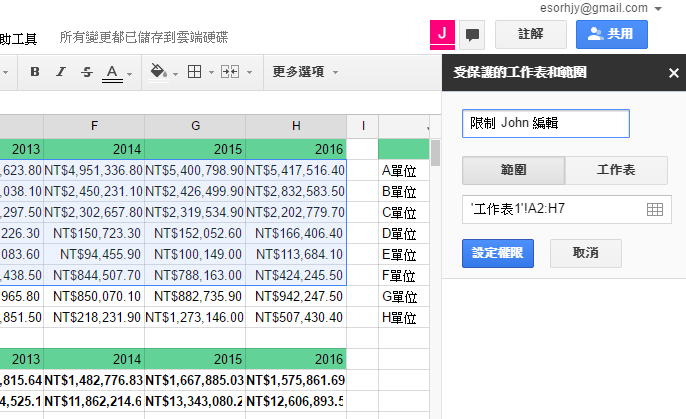Click cell NT$5,417,516.40
The width and height of the screenshot is (686, 419).
pyautogui.click(x=296, y=170)
